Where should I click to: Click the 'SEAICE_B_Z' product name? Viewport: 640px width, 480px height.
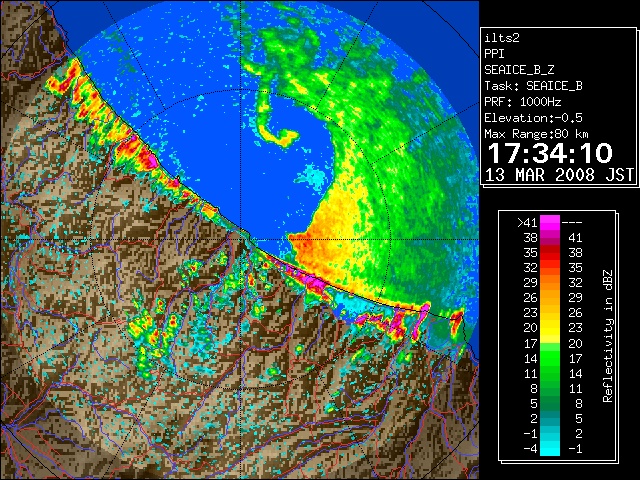pos(519,70)
